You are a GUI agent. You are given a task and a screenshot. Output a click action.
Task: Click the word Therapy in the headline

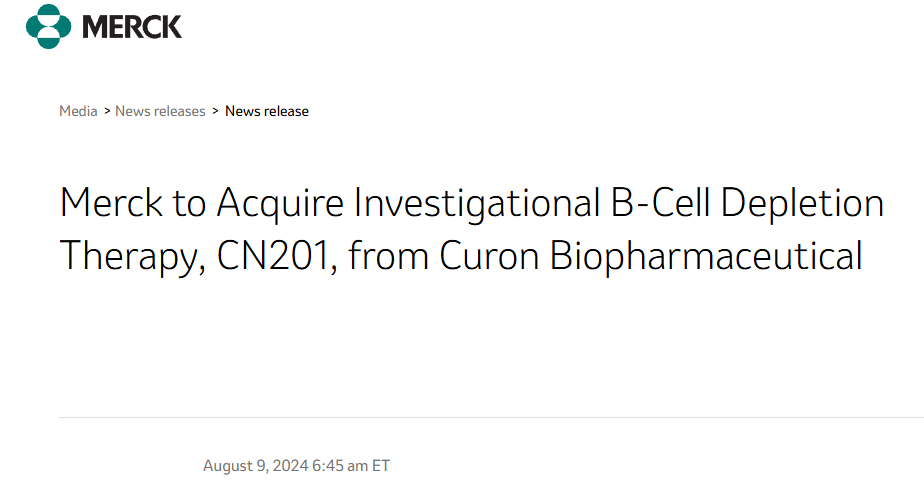pos(129,257)
